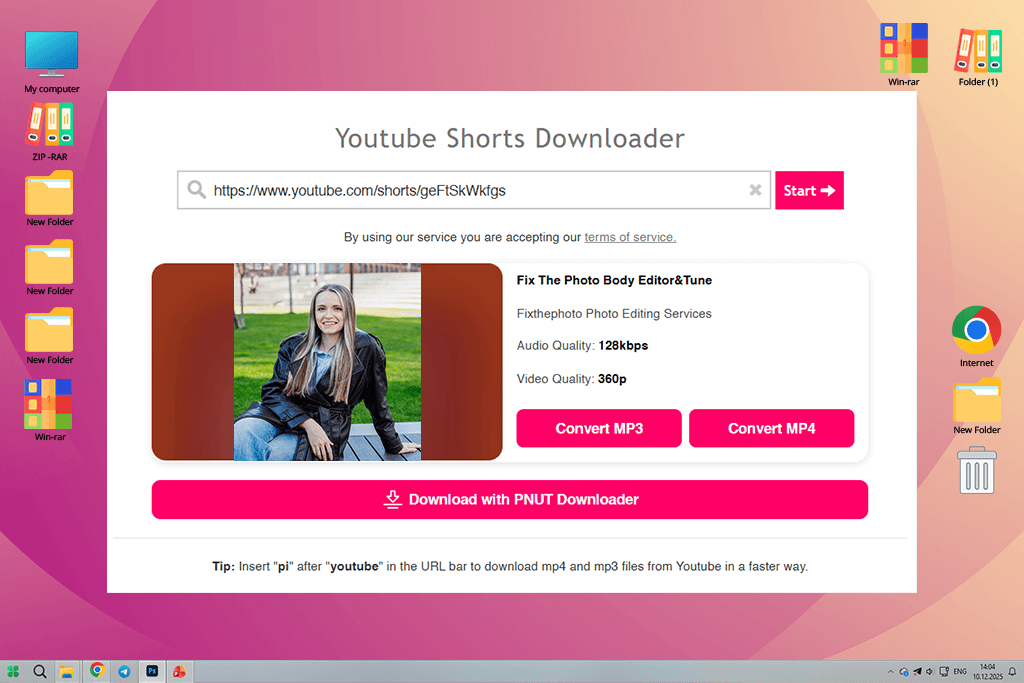
Task: Show hidden tray icons chevron
Action: (x=891, y=671)
